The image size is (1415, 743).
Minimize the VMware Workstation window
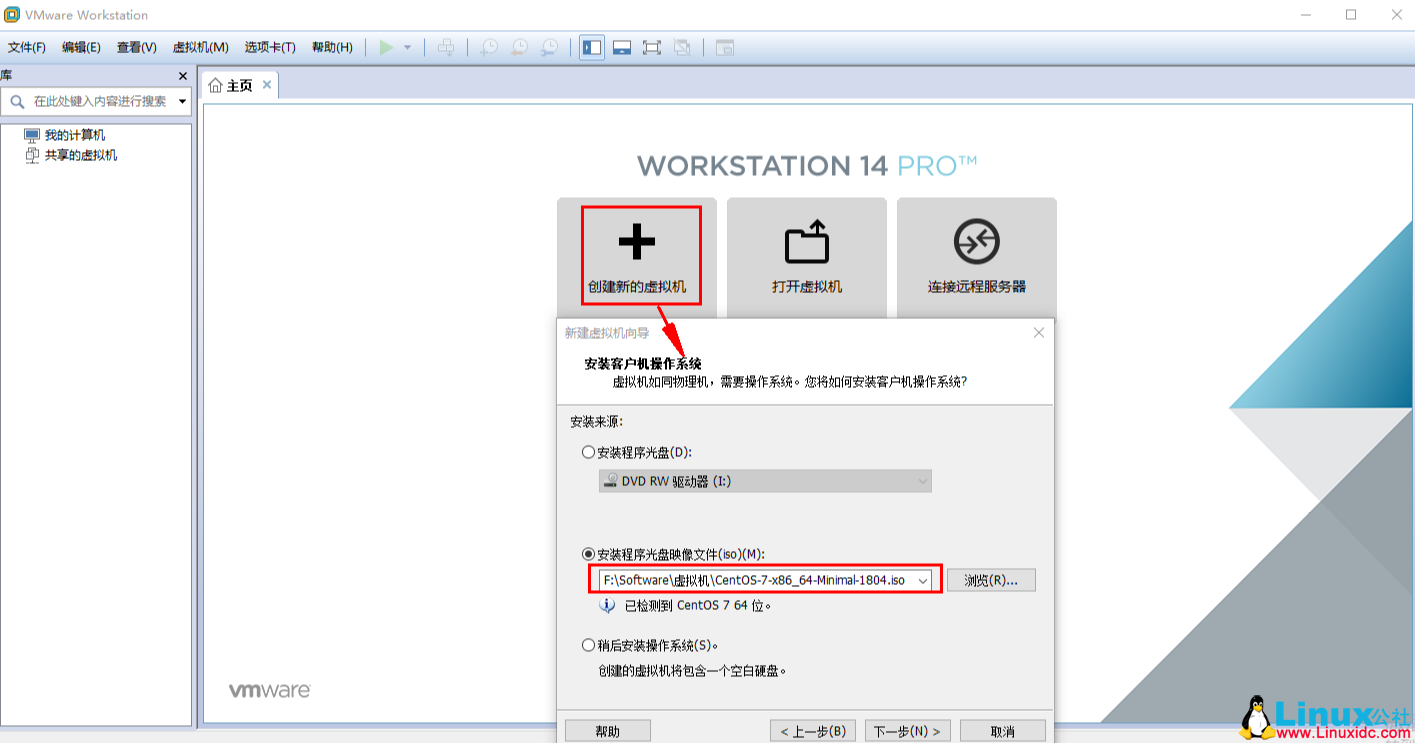[x=1307, y=15]
